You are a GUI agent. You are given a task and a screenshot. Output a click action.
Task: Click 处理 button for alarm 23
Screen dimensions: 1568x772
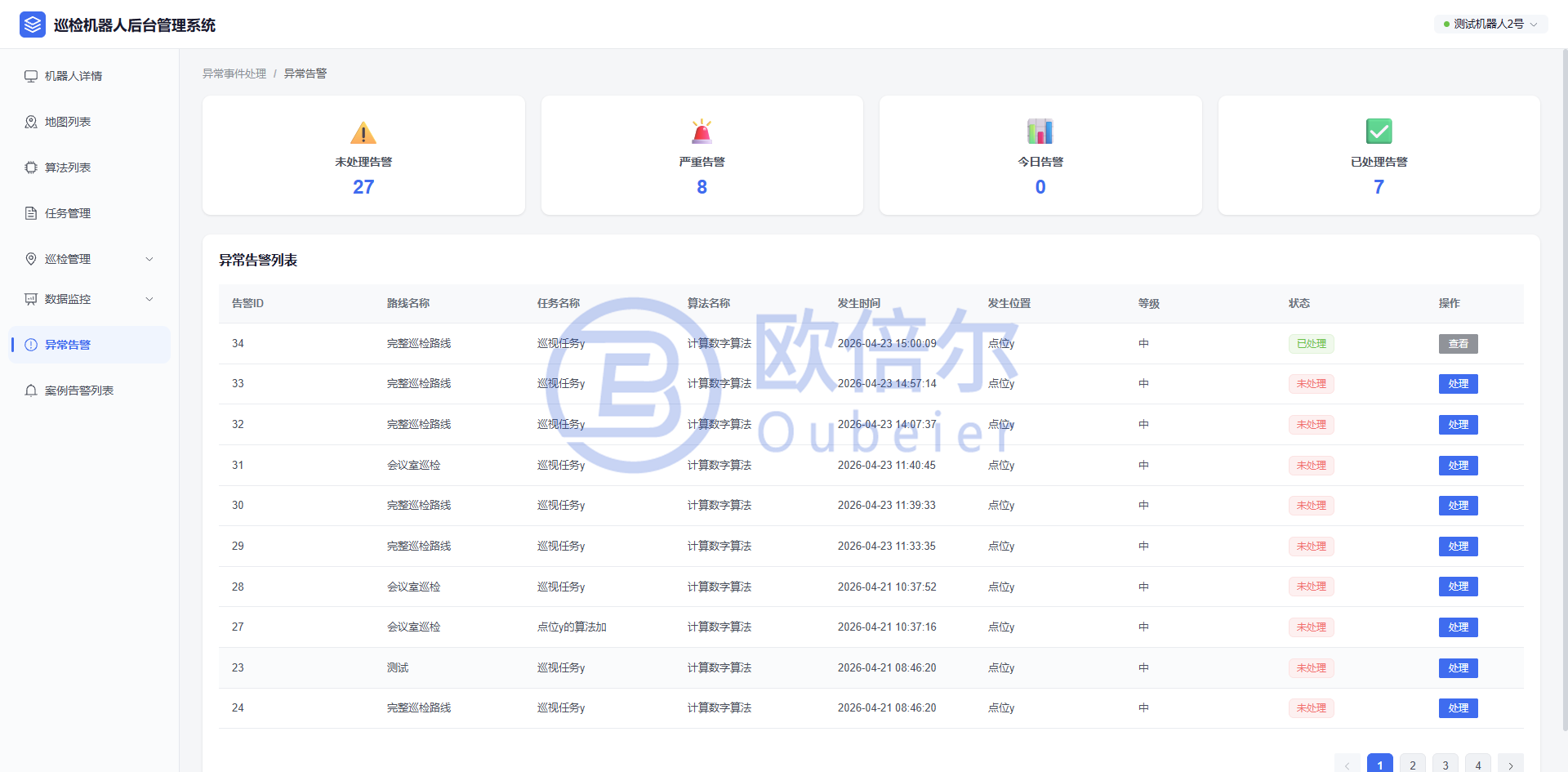point(1458,668)
